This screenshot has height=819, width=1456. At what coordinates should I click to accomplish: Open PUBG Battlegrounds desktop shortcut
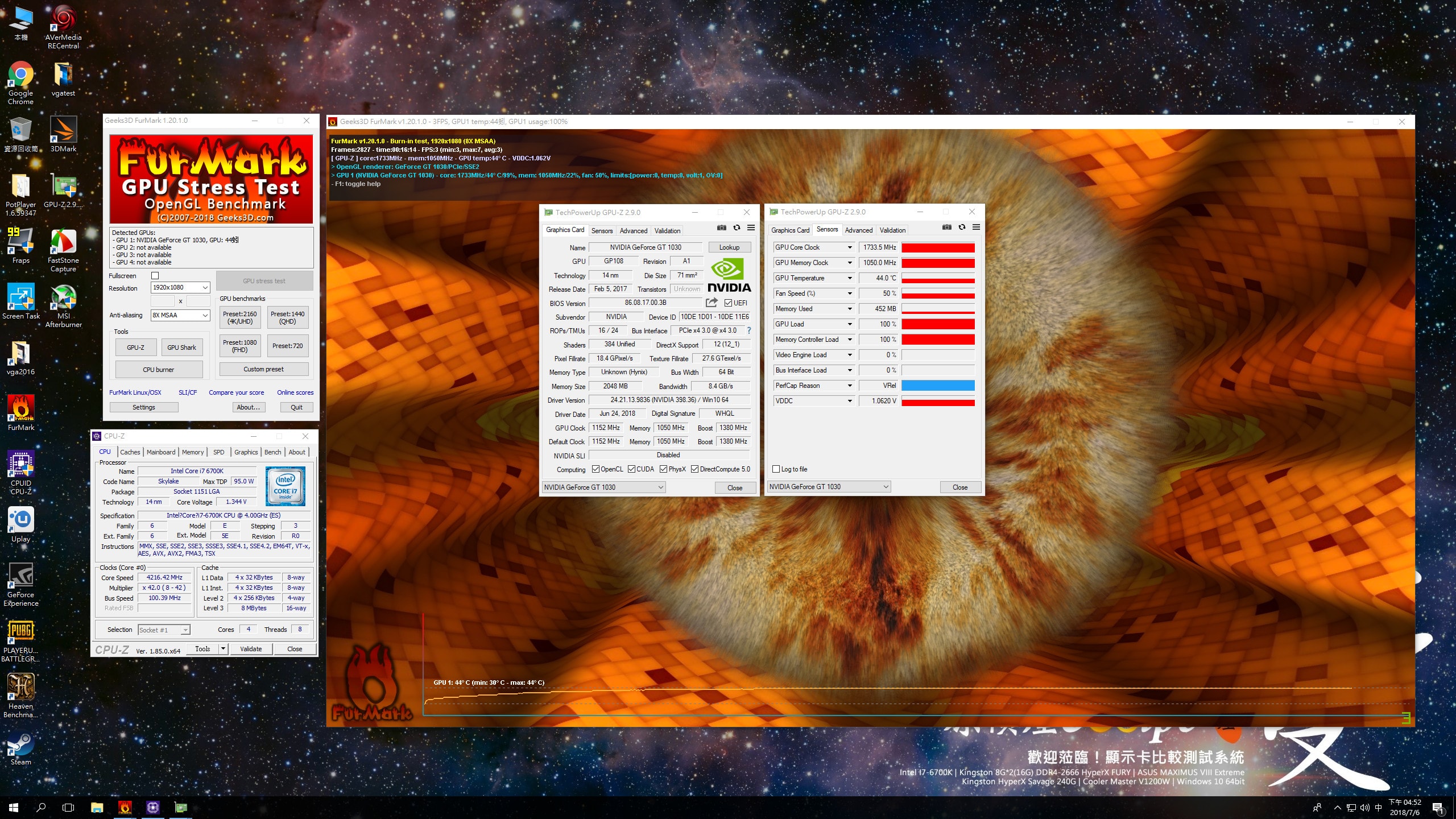tap(20, 640)
